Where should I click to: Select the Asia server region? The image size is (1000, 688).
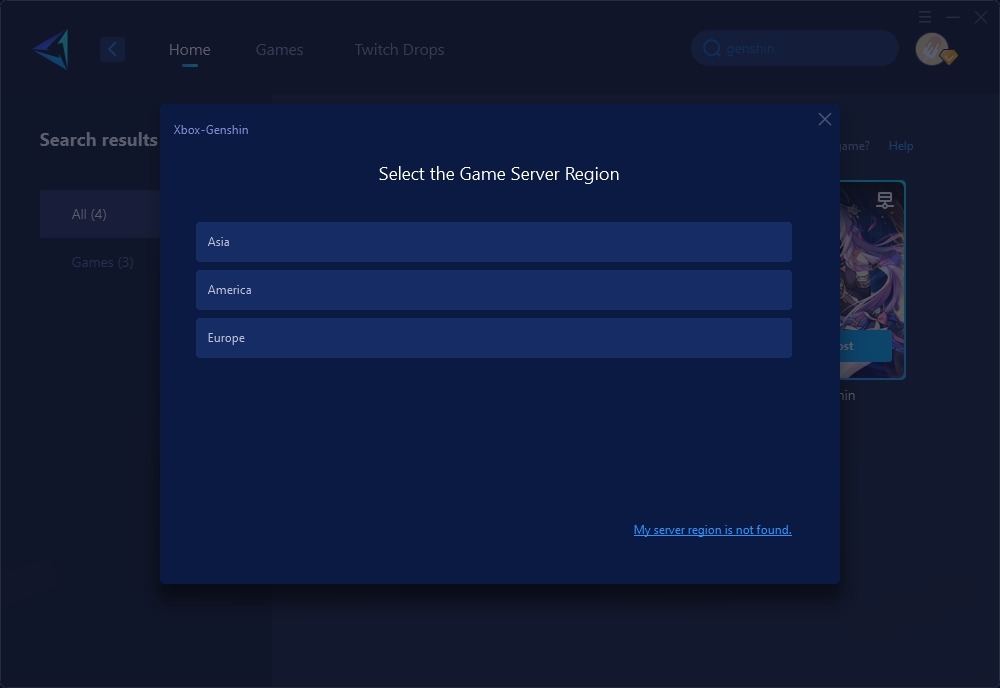[494, 242]
